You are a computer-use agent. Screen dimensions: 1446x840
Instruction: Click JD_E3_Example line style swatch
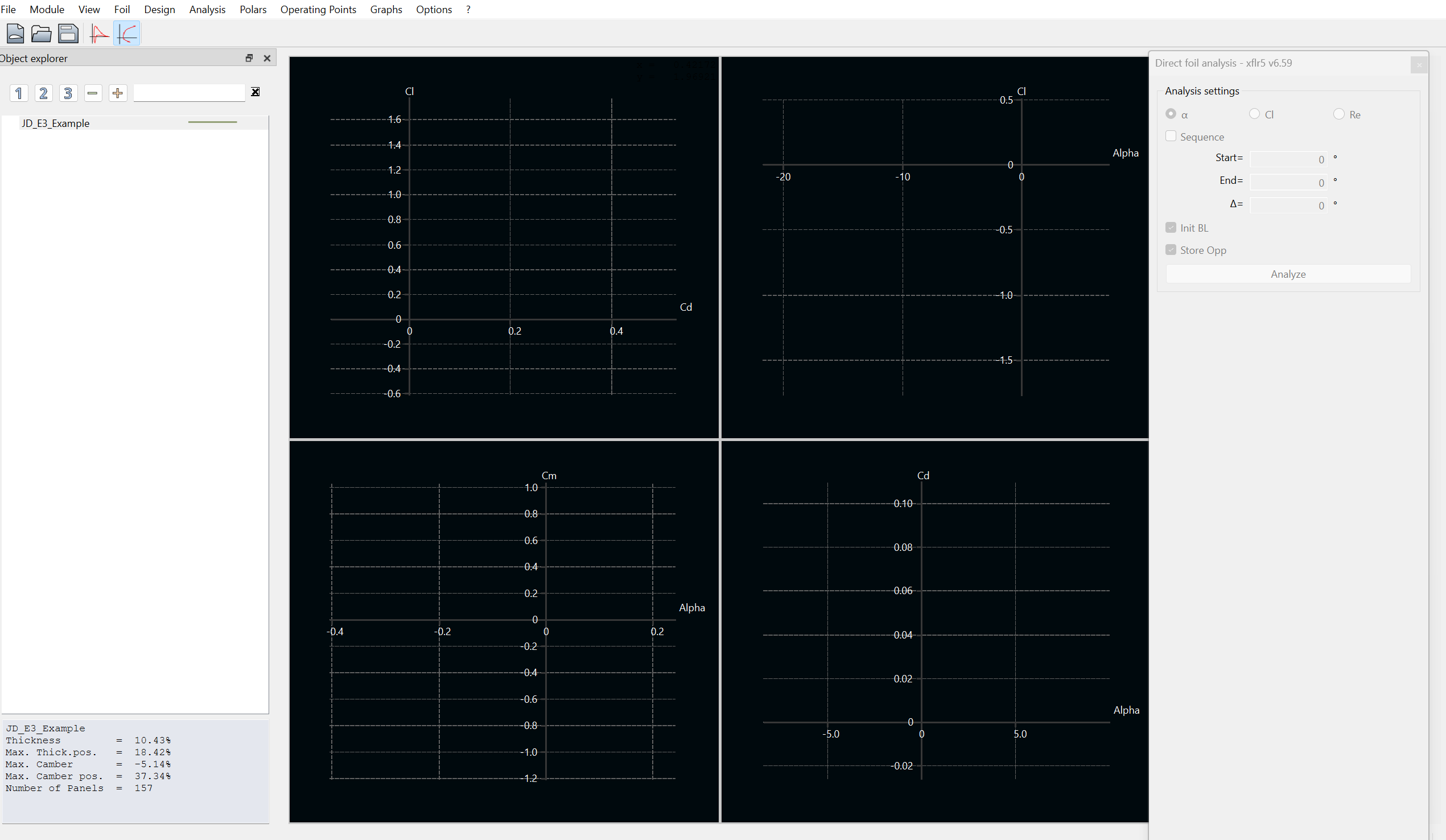(x=212, y=122)
